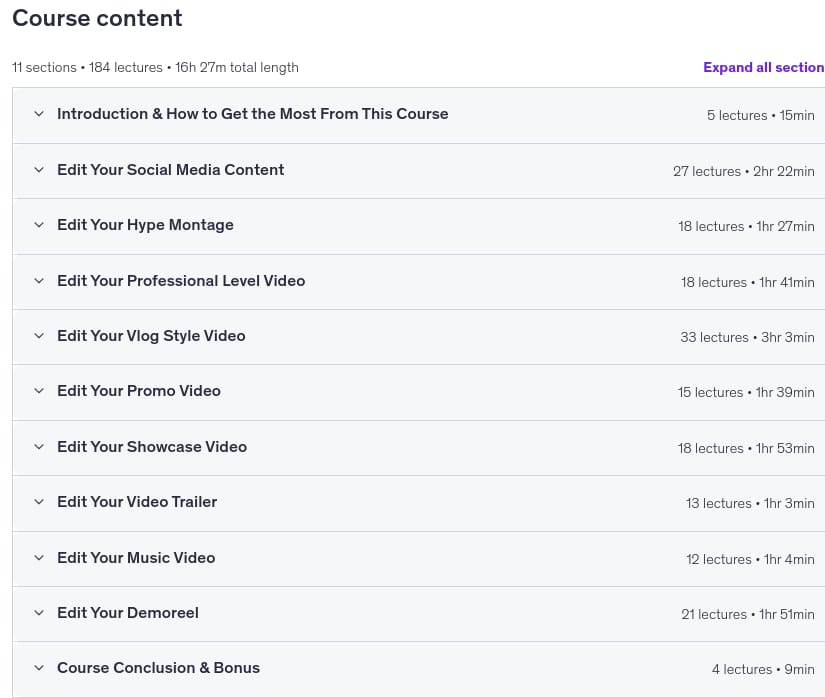Image resolution: width=825 pixels, height=698 pixels.
Task: Open the 'Edit Your Music Video' section title
Action: click(x=136, y=558)
